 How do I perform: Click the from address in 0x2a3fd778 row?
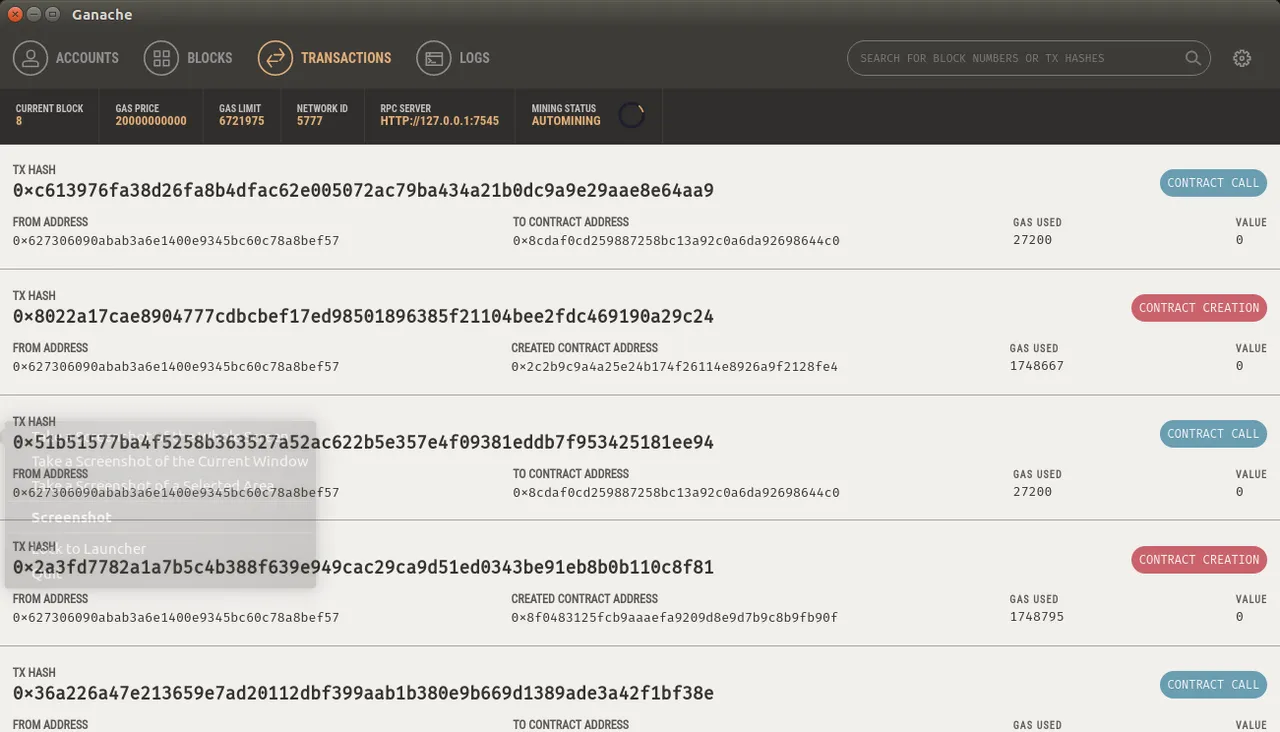(176, 618)
